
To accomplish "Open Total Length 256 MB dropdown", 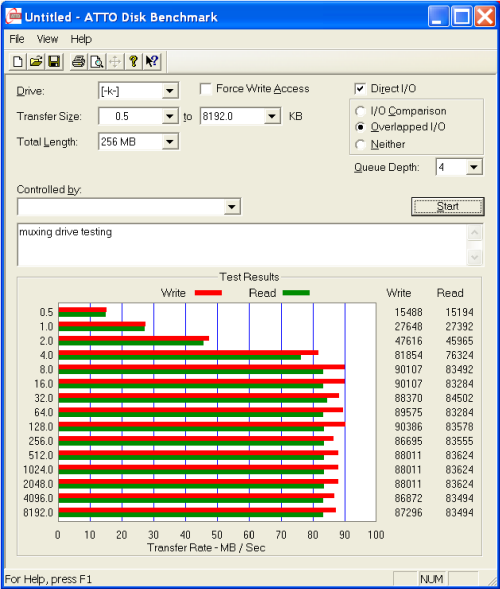I will pos(170,142).
